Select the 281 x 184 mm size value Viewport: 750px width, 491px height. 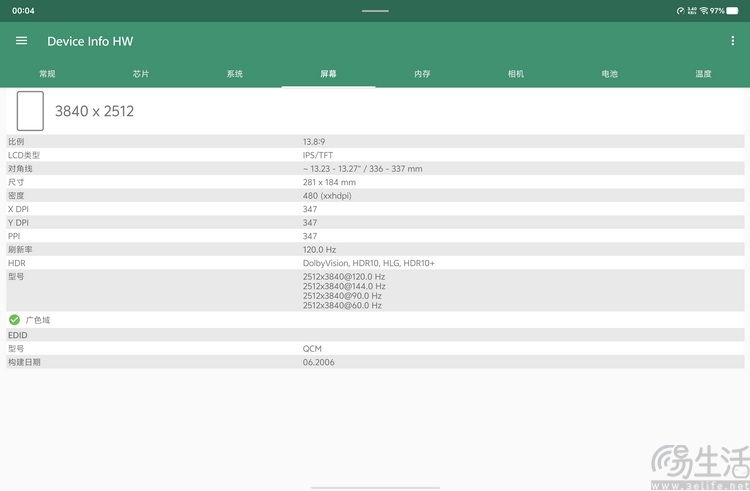point(329,182)
